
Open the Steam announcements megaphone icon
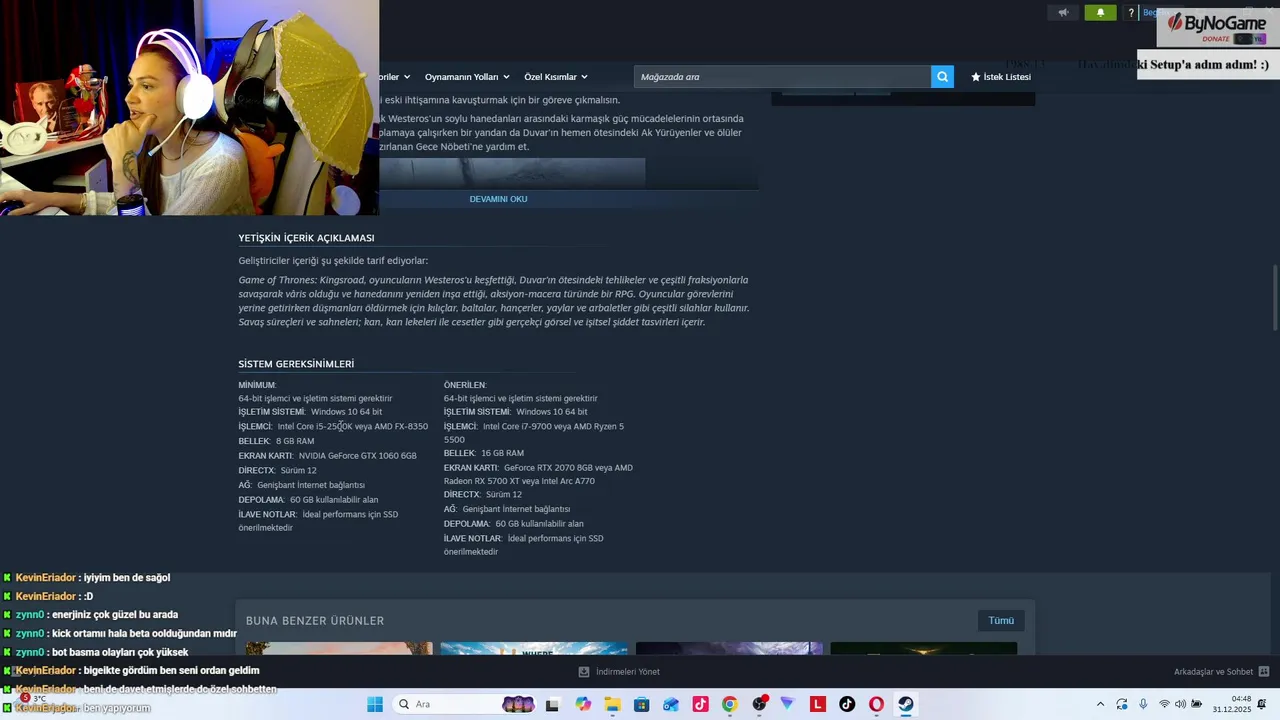[1063, 12]
